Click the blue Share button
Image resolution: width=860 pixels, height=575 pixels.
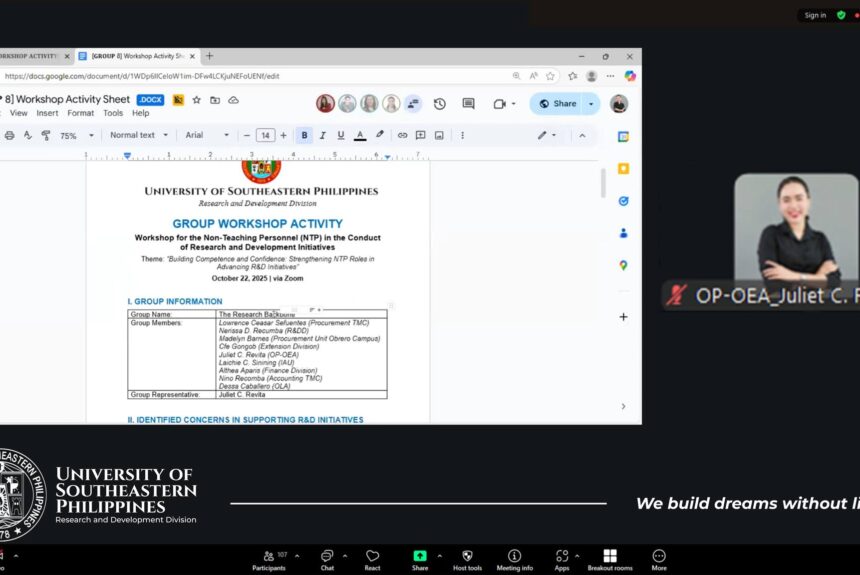pyautogui.click(x=558, y=104)
